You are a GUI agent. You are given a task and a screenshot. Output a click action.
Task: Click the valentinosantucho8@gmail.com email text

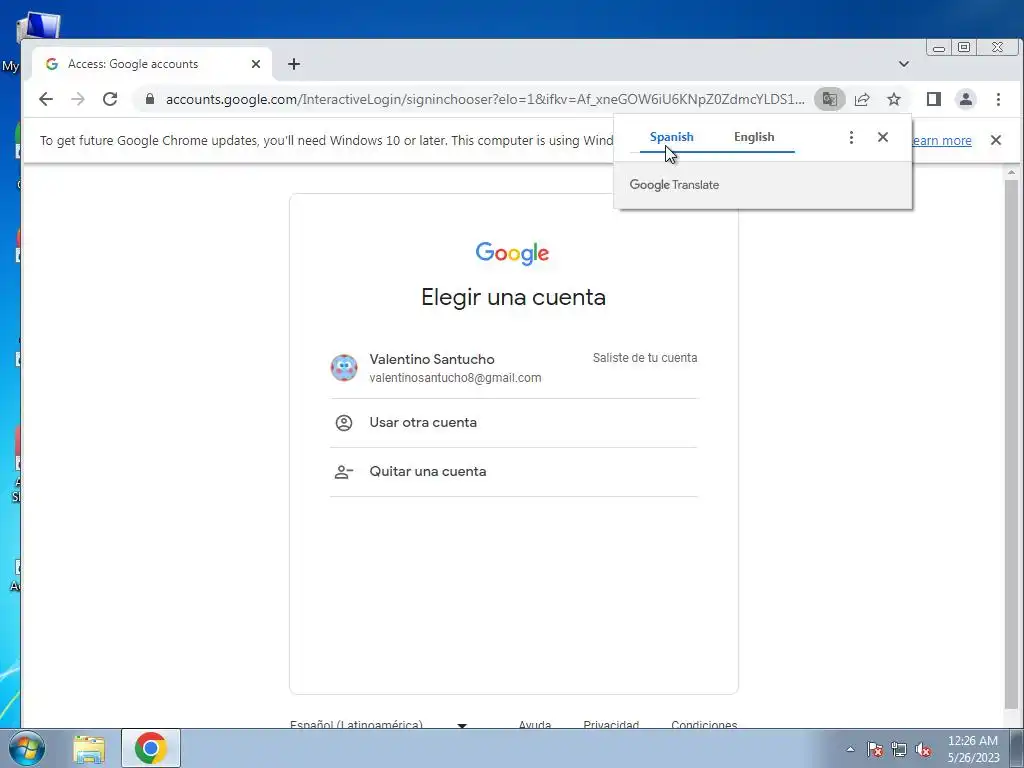pos(455,378)
